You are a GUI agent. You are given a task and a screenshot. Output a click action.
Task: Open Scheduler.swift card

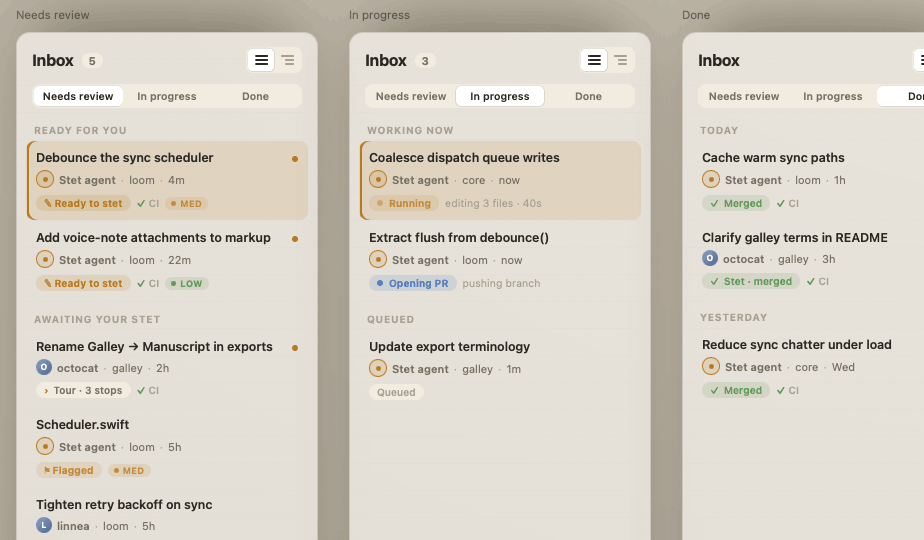(167, 447)
